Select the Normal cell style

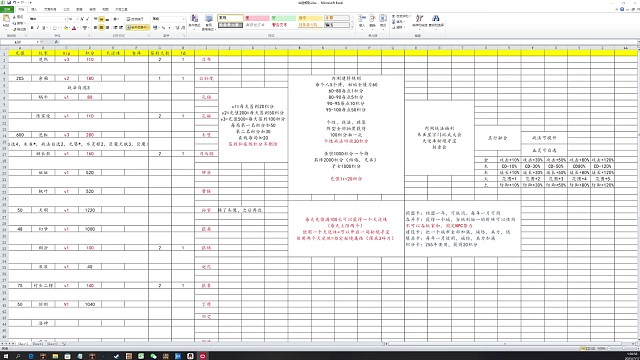pyautogui.click(x=230, y=18)
